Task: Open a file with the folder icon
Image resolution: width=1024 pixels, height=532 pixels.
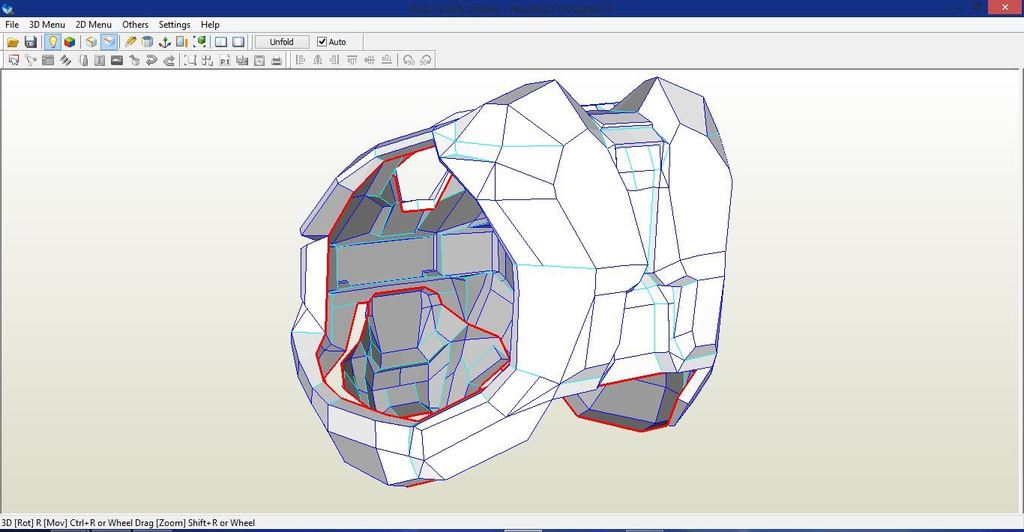Action: point(12,42)
